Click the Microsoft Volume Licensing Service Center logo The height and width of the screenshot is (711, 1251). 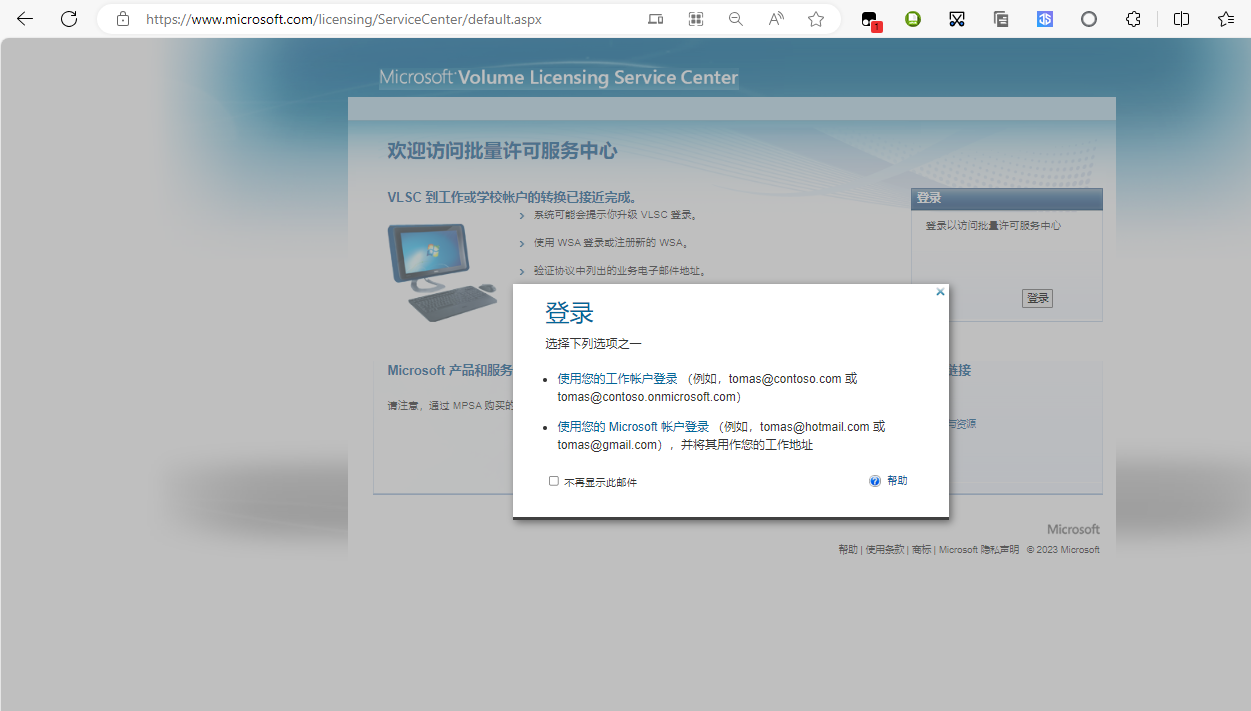click(x=558, y=78)
